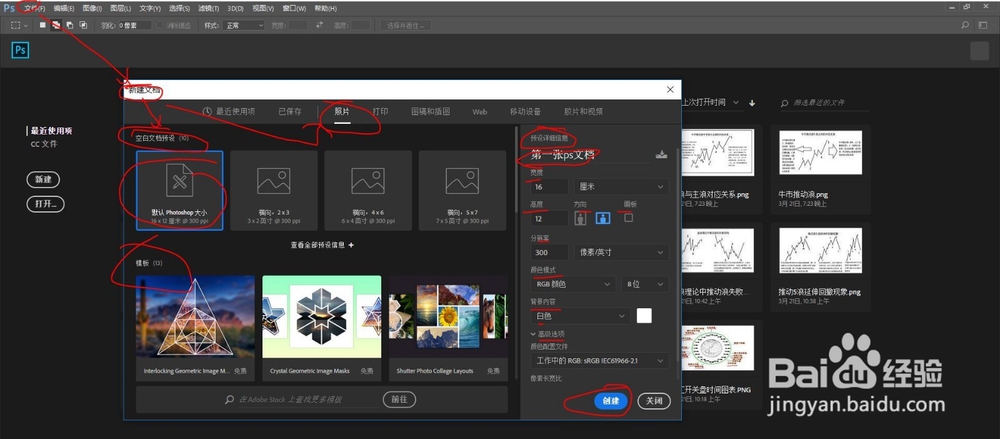Switch to the 照片 tab
This screenshot has width=1000, height=439.
click(x=342, y=111)
